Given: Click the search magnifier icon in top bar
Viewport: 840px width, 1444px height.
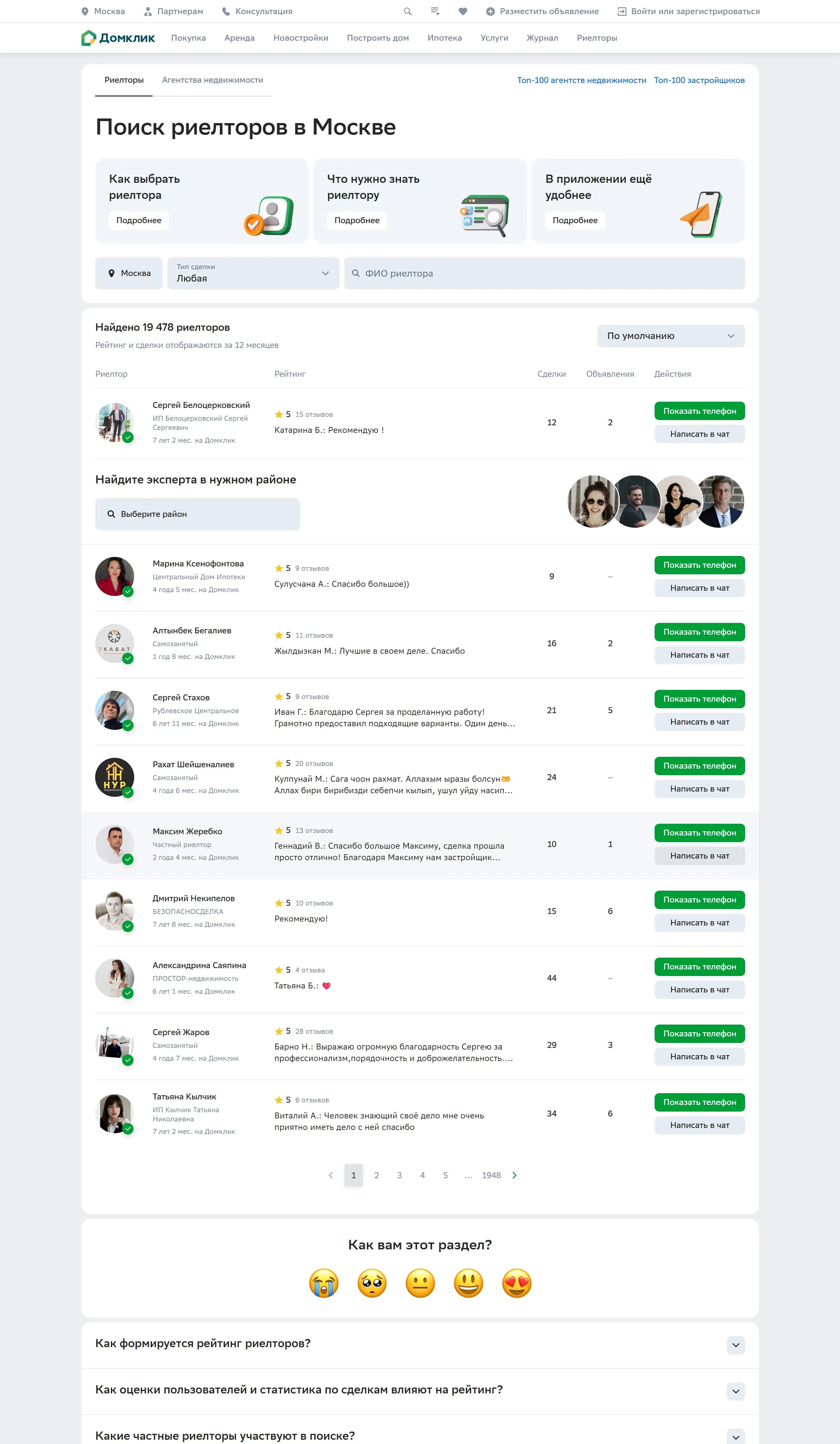Looking at the screenshot, I should 408,11.
